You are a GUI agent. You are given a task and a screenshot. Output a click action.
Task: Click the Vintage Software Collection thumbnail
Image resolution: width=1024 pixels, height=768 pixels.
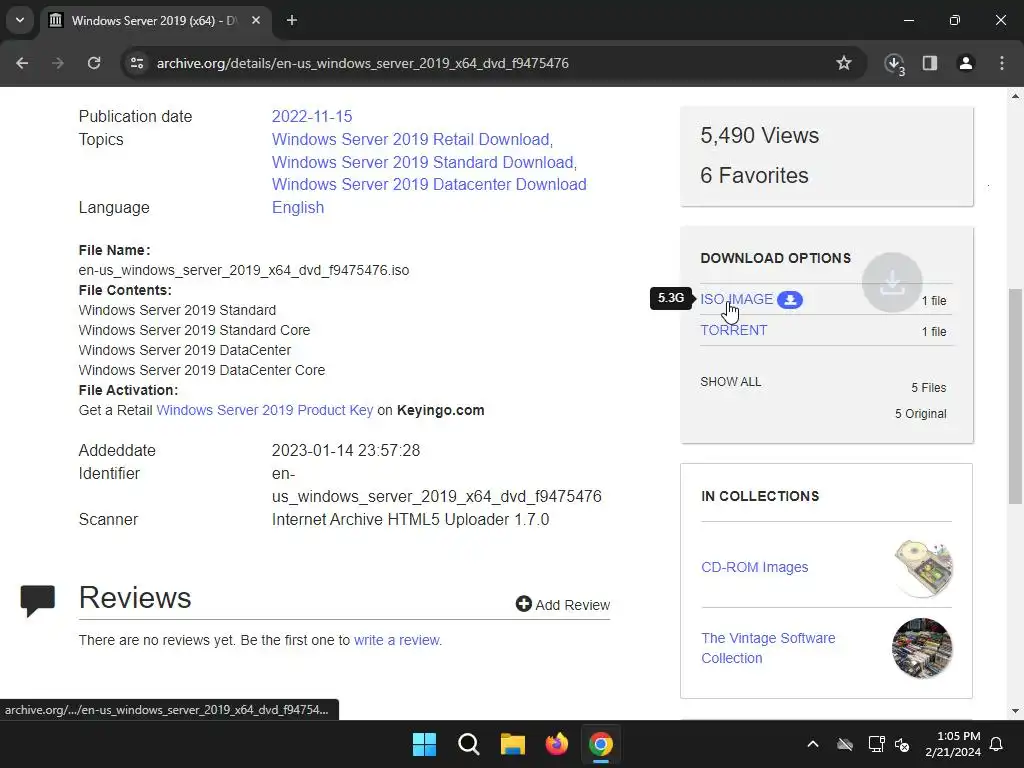pyautogui.click(x=922, y=648)
